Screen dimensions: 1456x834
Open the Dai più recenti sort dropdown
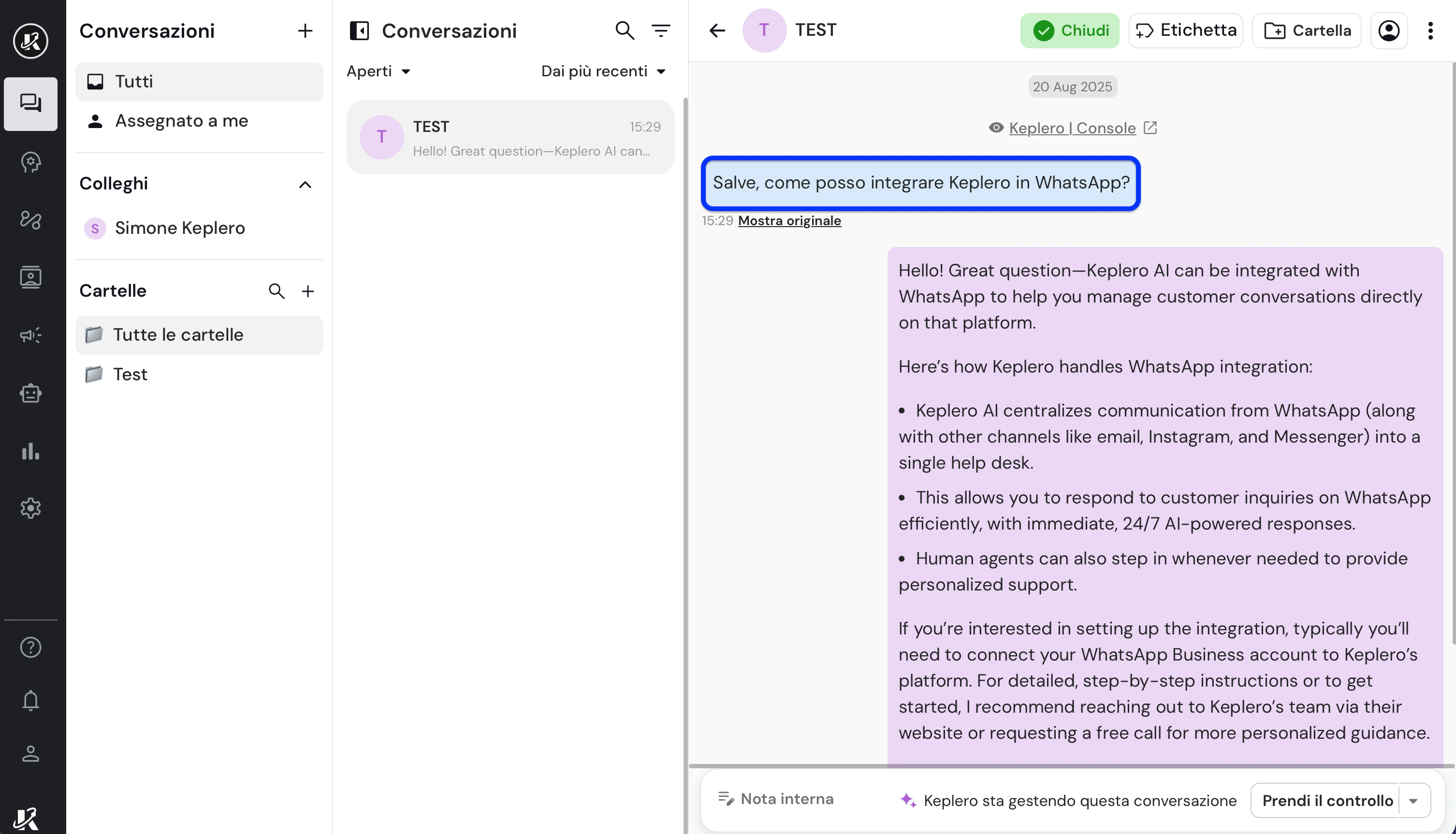tap(603, 72)
